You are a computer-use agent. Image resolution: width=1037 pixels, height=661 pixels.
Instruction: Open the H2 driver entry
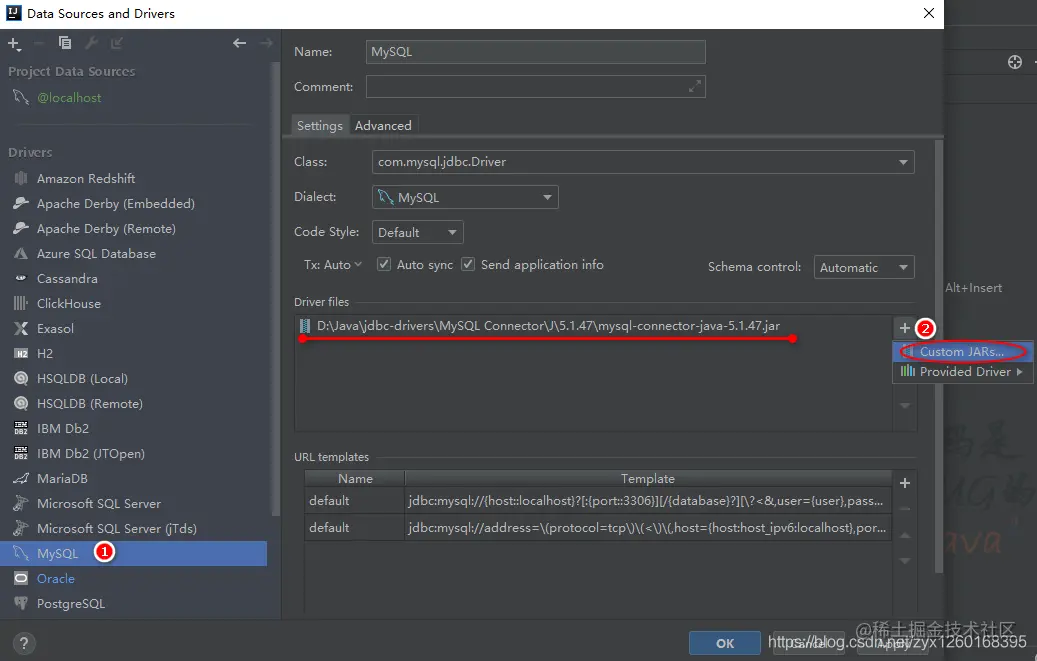[x=44, y=354]
